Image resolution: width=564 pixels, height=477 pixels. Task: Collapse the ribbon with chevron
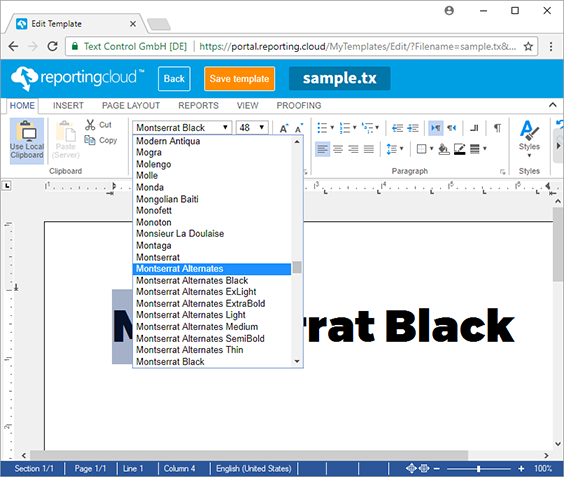552,105
